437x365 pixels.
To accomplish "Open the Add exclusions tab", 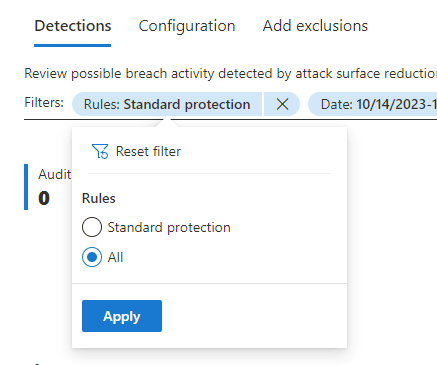I will pos(315,26).
